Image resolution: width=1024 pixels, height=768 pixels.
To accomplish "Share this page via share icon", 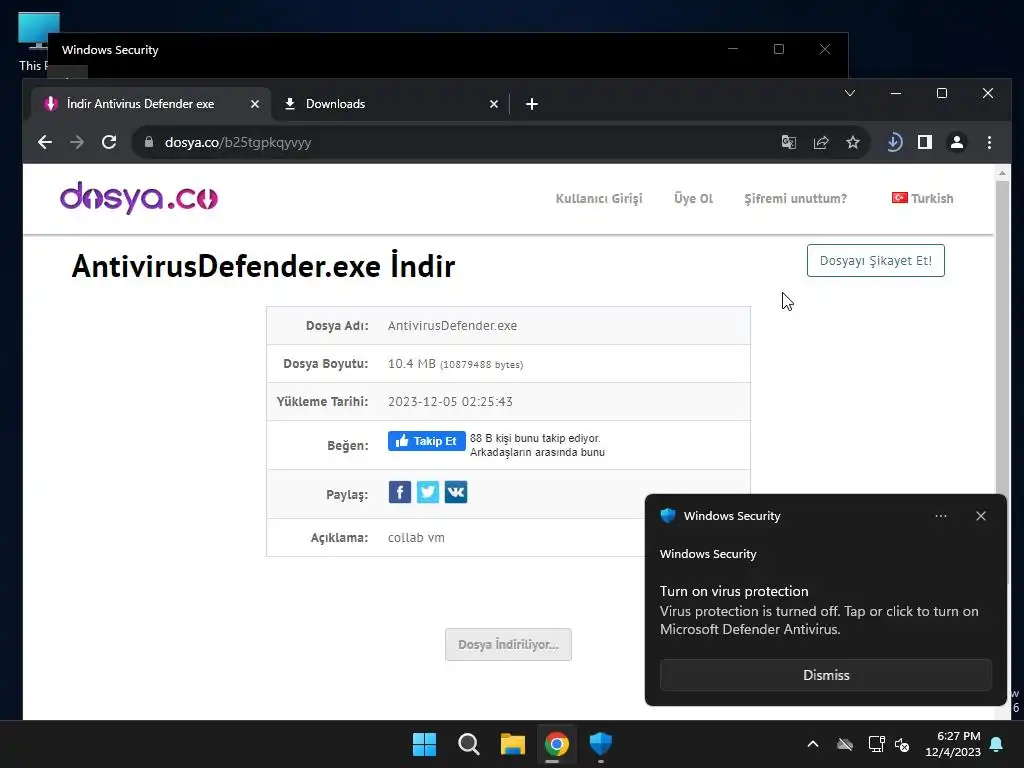I will pos(821,142).
